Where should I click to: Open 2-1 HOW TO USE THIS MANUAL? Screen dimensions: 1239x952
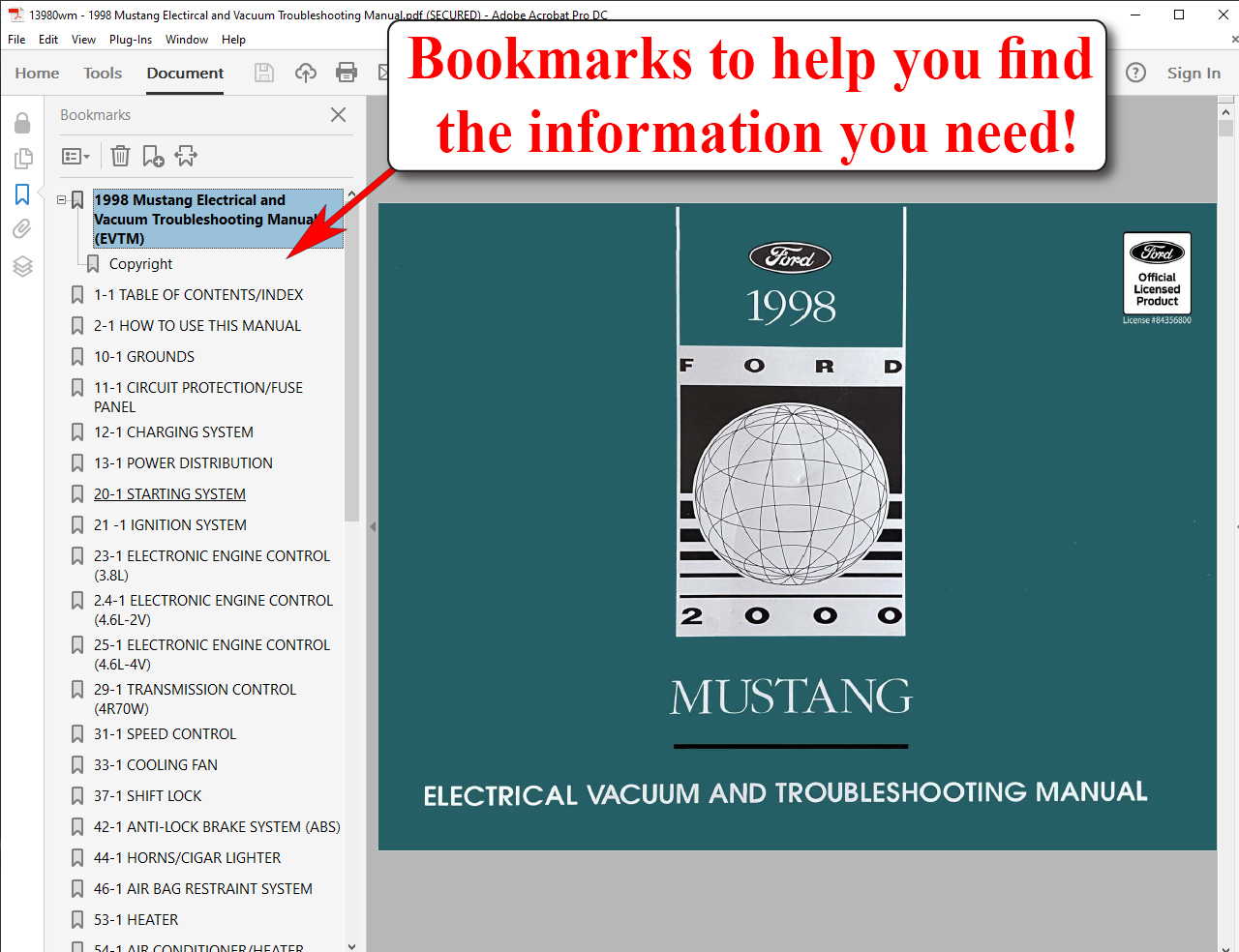(197, 326)
